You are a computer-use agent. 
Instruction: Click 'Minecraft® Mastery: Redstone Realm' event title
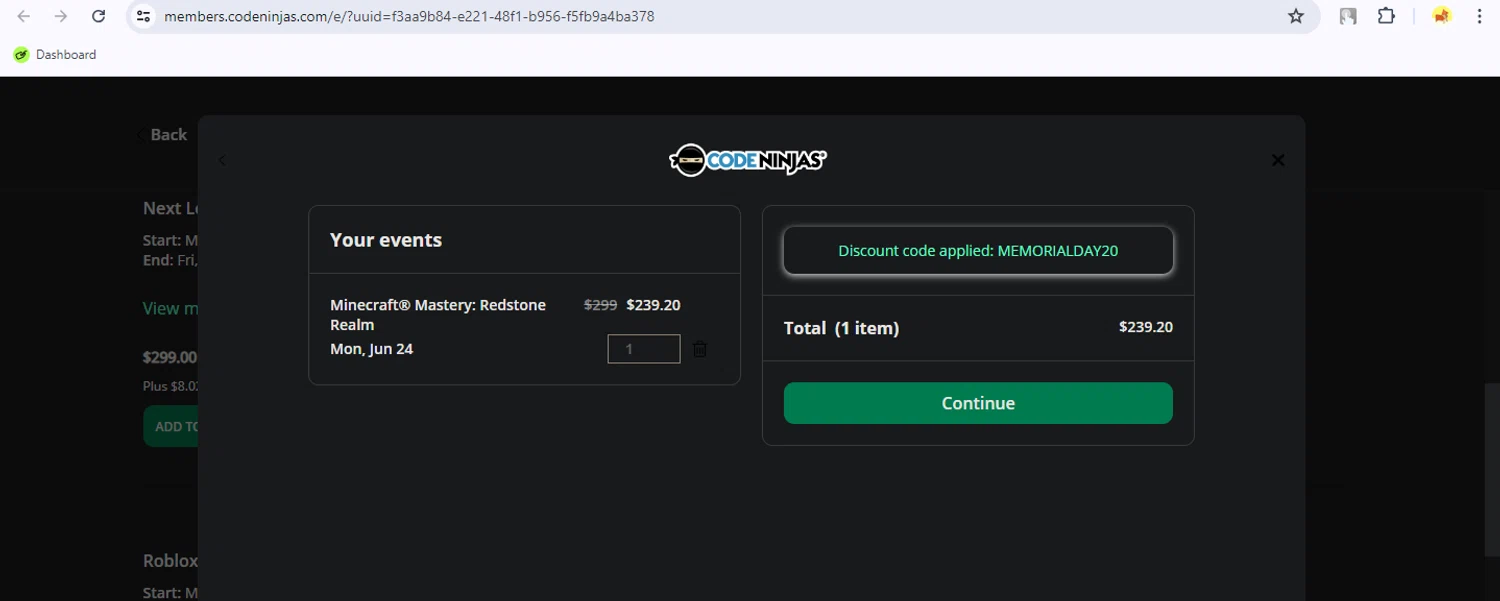(438, 315)
